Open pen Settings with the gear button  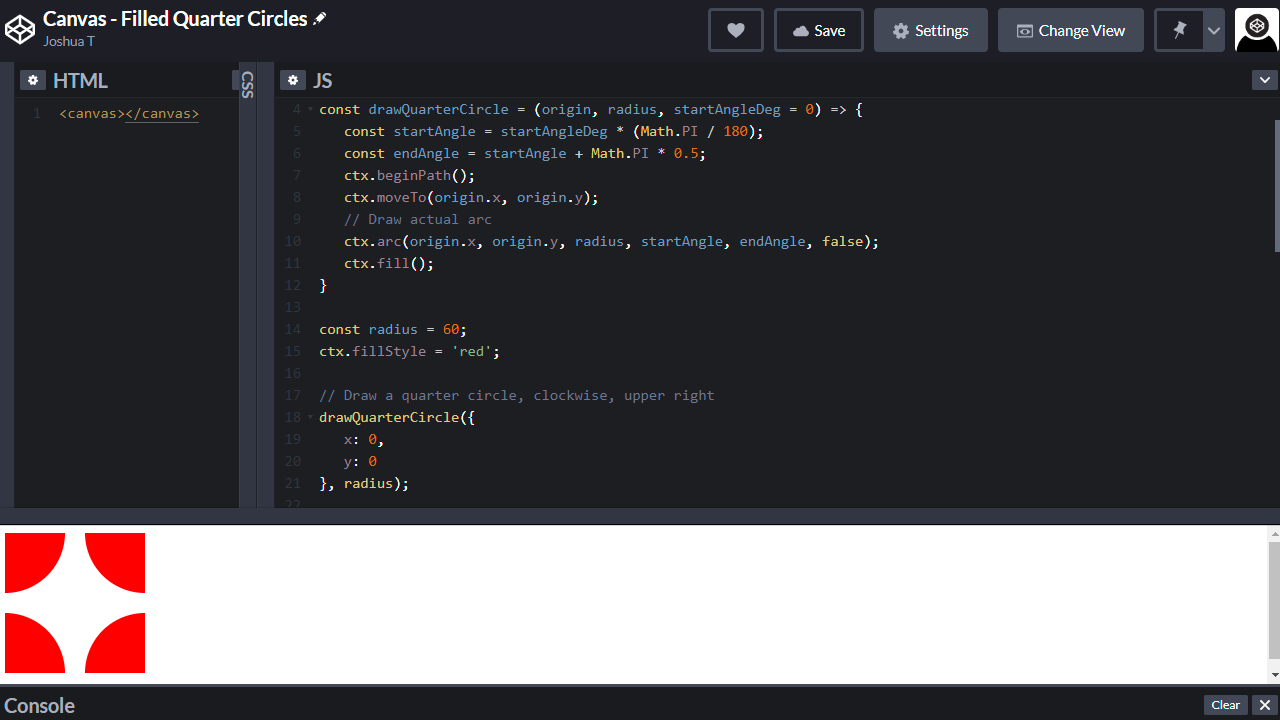pyautogui.click(x=930, y=30)
